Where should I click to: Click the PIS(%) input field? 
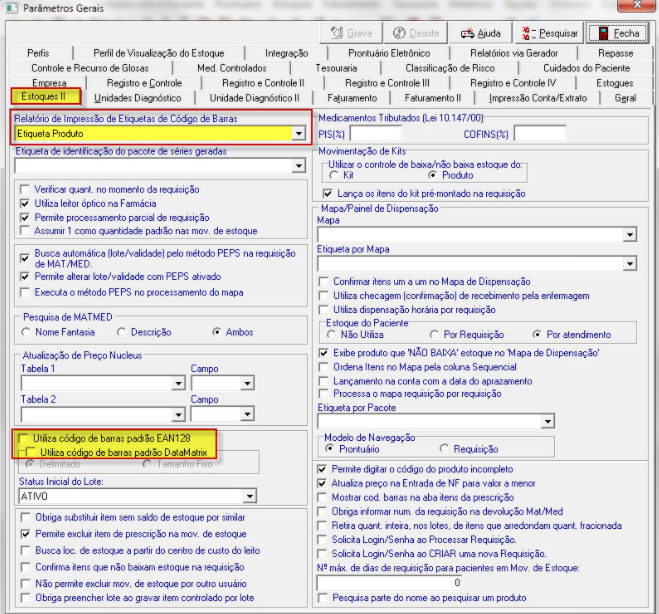pyautogui.click(x=376, y=134)
